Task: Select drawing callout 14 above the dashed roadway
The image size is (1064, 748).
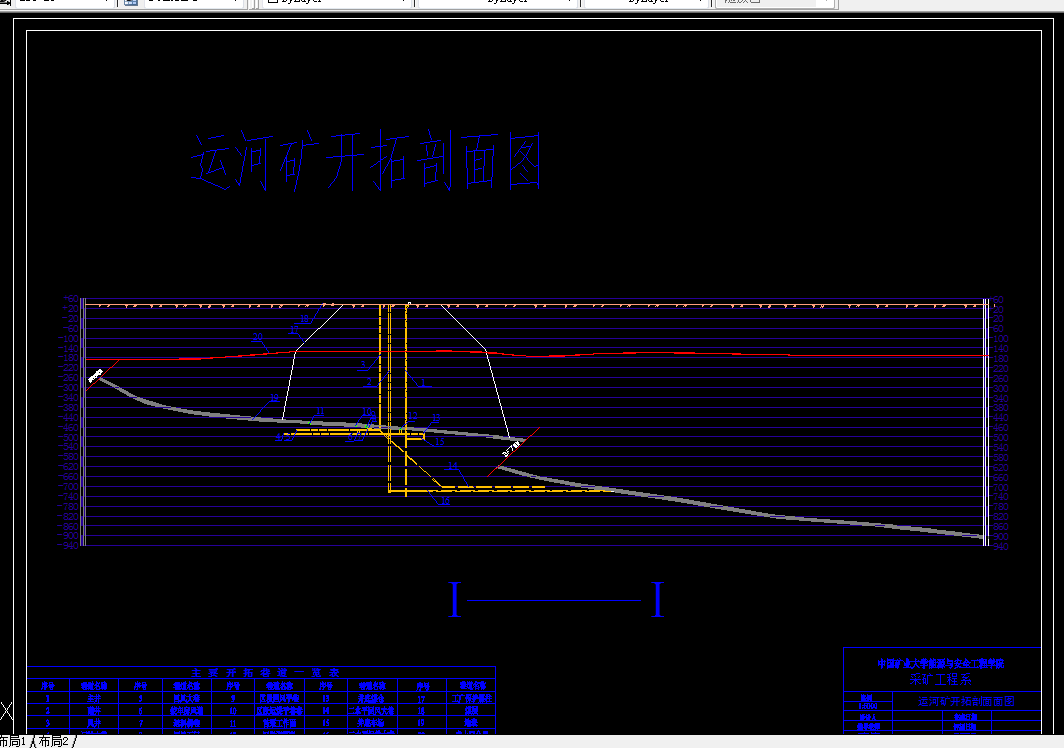Action: pyautogui.click(x=453, y=466)
